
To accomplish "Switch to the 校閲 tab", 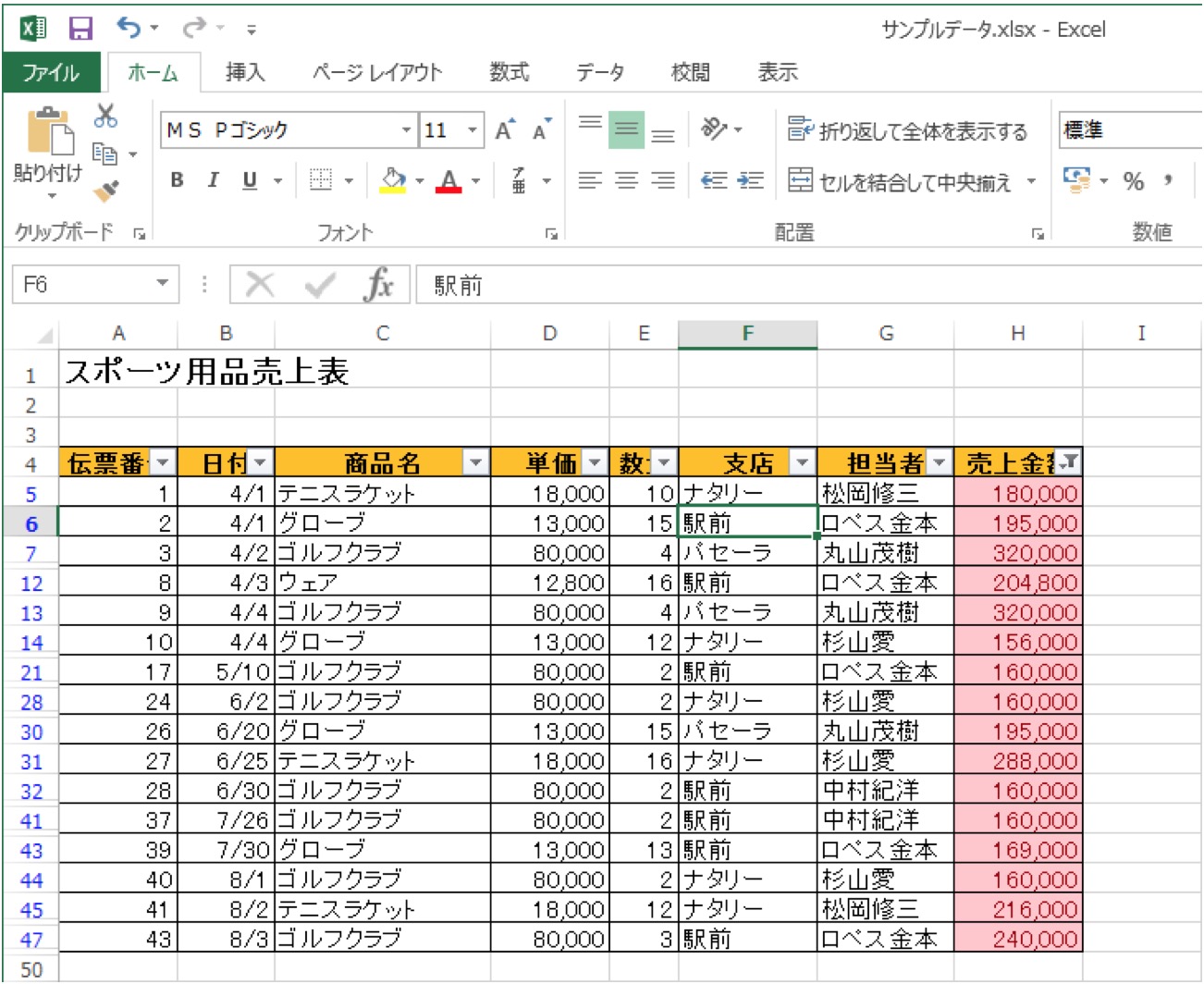I will [x=691, y=72].
